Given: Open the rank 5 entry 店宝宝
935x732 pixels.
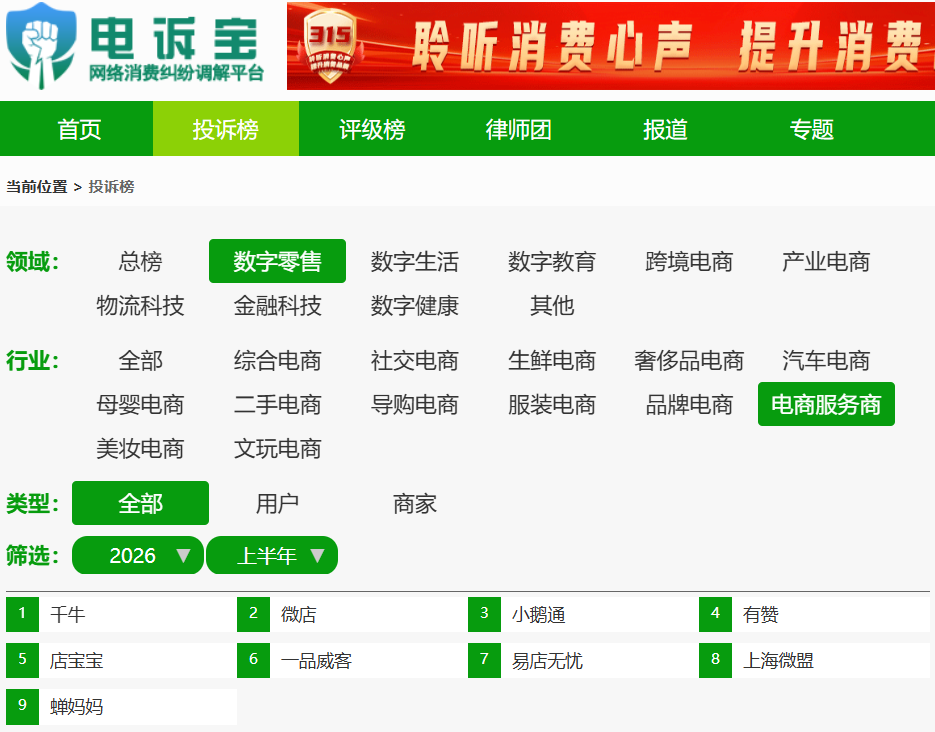Looking at the screenshot, I should click(x=121, y=660).
